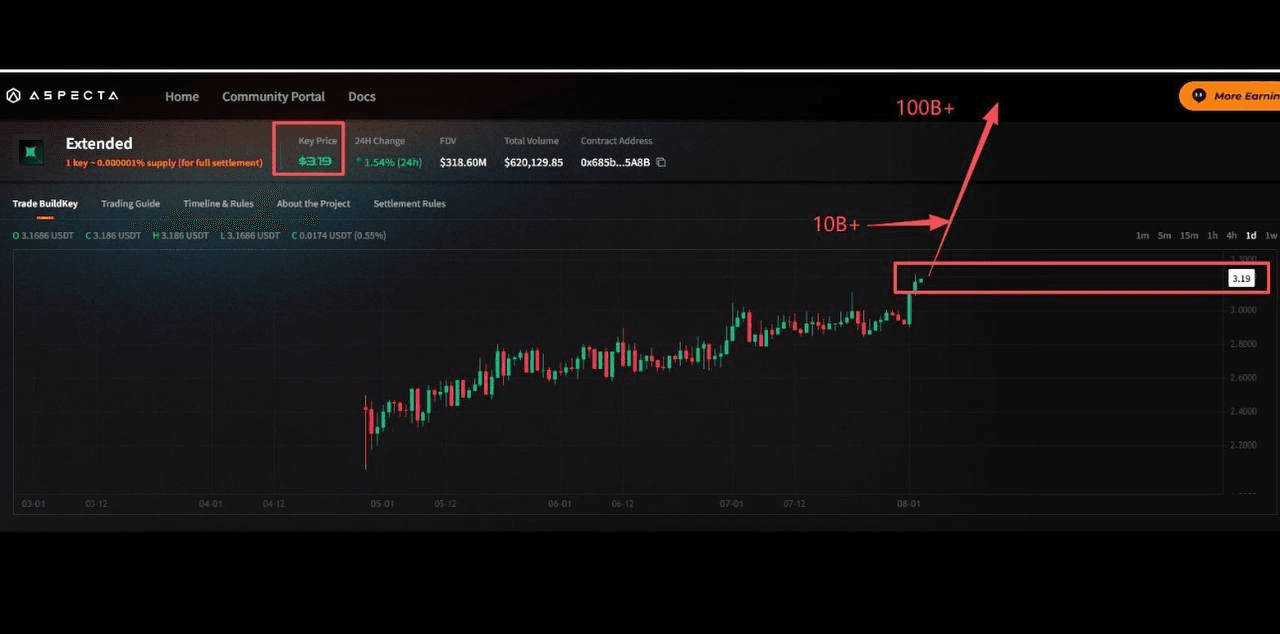
Task: Click the 07-01 date on the time axis
Action: (x=732, y=504)
